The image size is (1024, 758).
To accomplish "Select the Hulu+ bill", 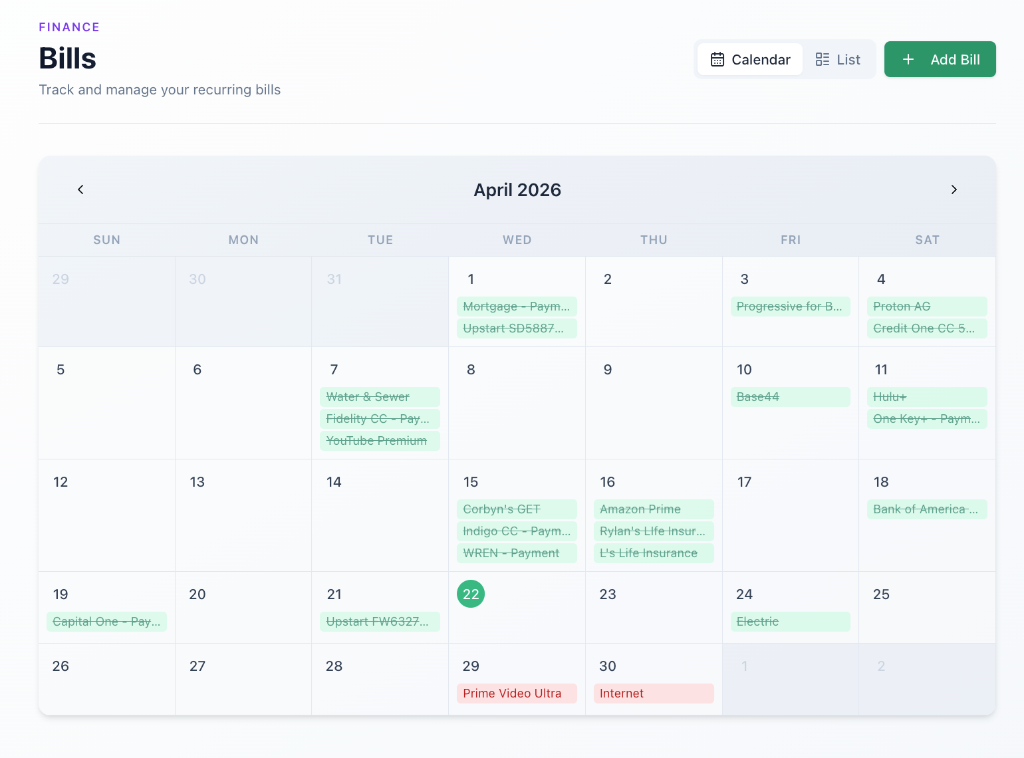I will coord(927,396).
